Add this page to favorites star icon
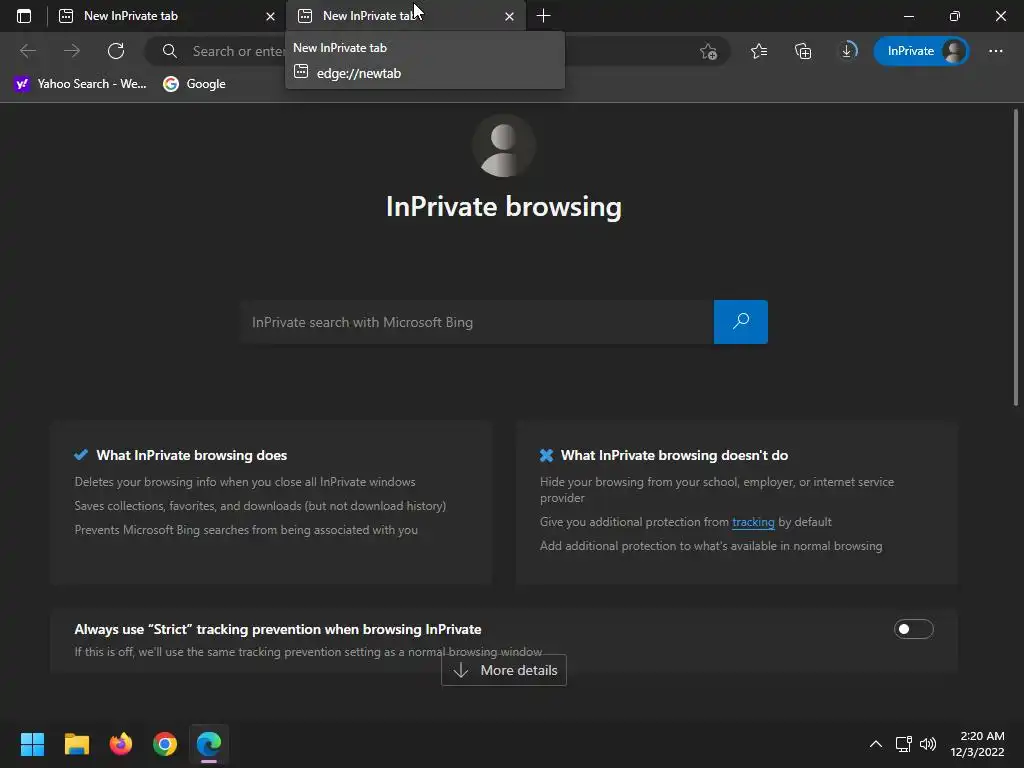Screen dimensions: 1024x768 click(709, 51)
